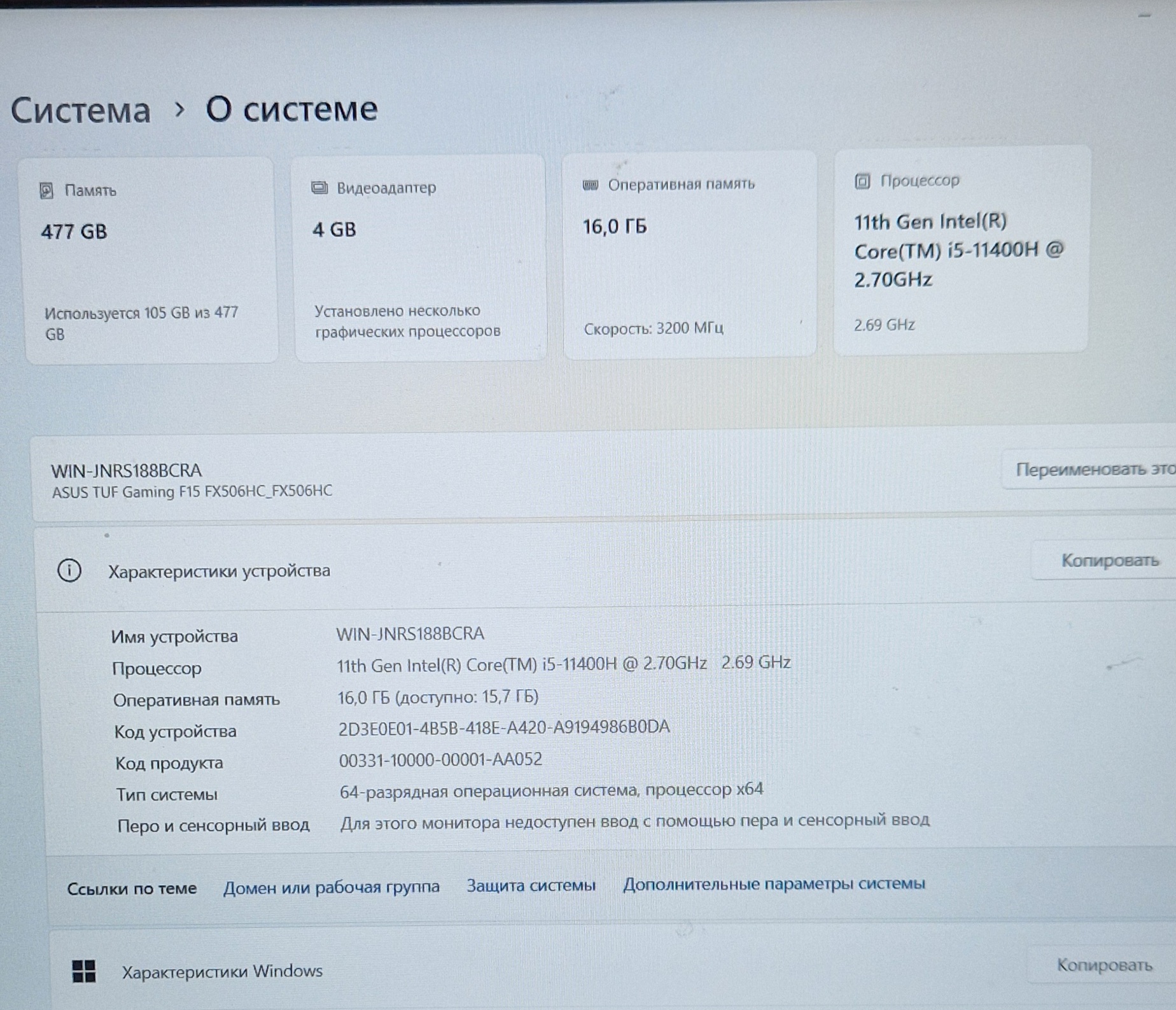This screenshot has width=1176, height=1010.
Task: Click the breadcrumb chevron after Система
Action: (x=179, y=110)
